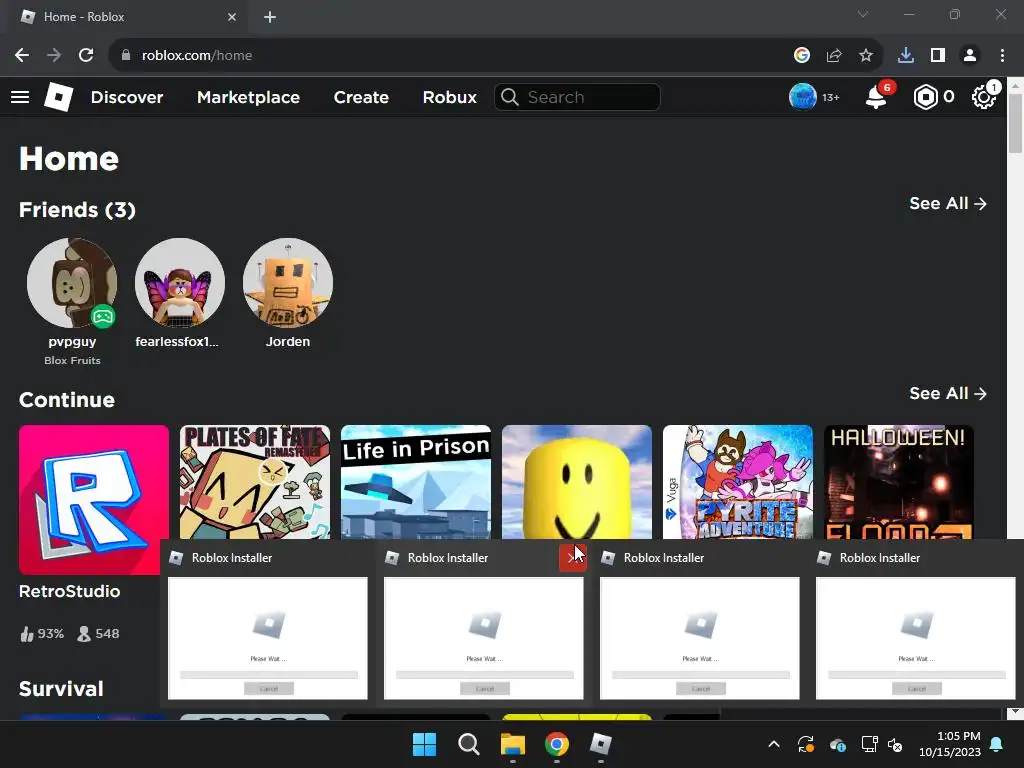The width and height of the screenshot is (1024, 768).
Task: Click Chrome icon in taskbar
Action: pos(556,744)
